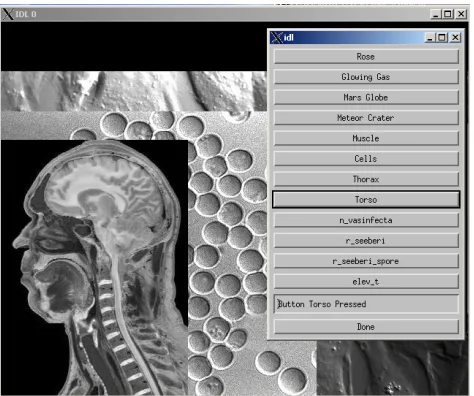The height and width of the screenshot is (396, 474).
Task: Choose the Mars Globe button
Action: [x=366, y=98]
